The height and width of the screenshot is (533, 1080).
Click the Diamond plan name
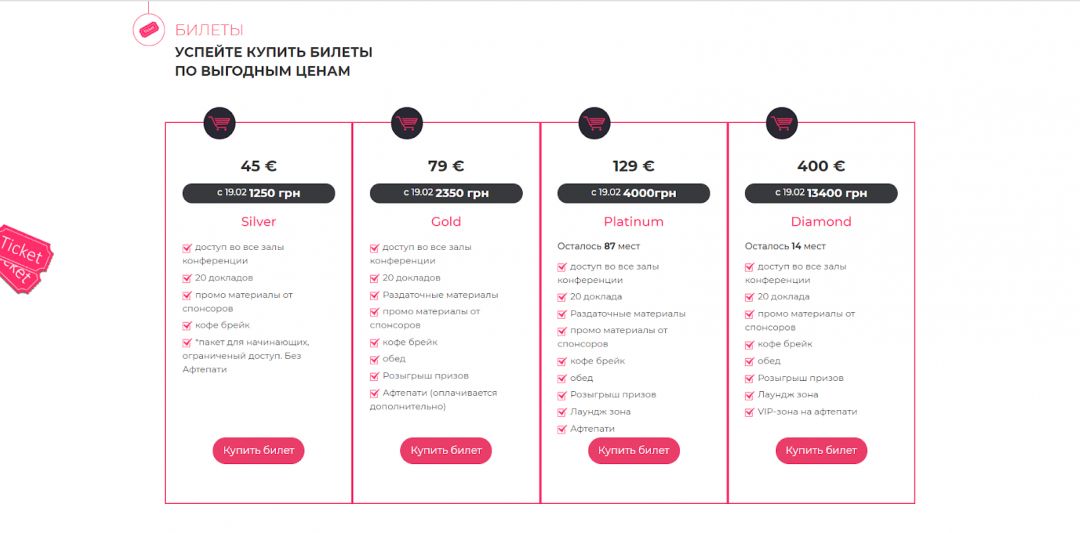click(821, 222)
